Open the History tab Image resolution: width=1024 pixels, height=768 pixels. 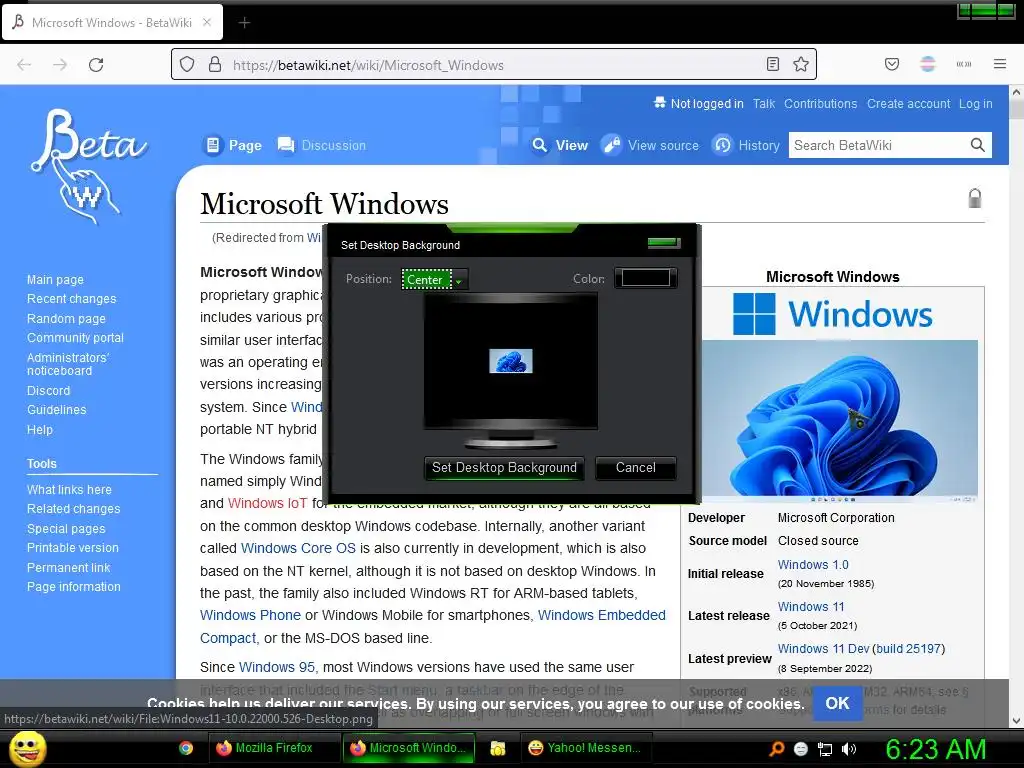(746, 145)
